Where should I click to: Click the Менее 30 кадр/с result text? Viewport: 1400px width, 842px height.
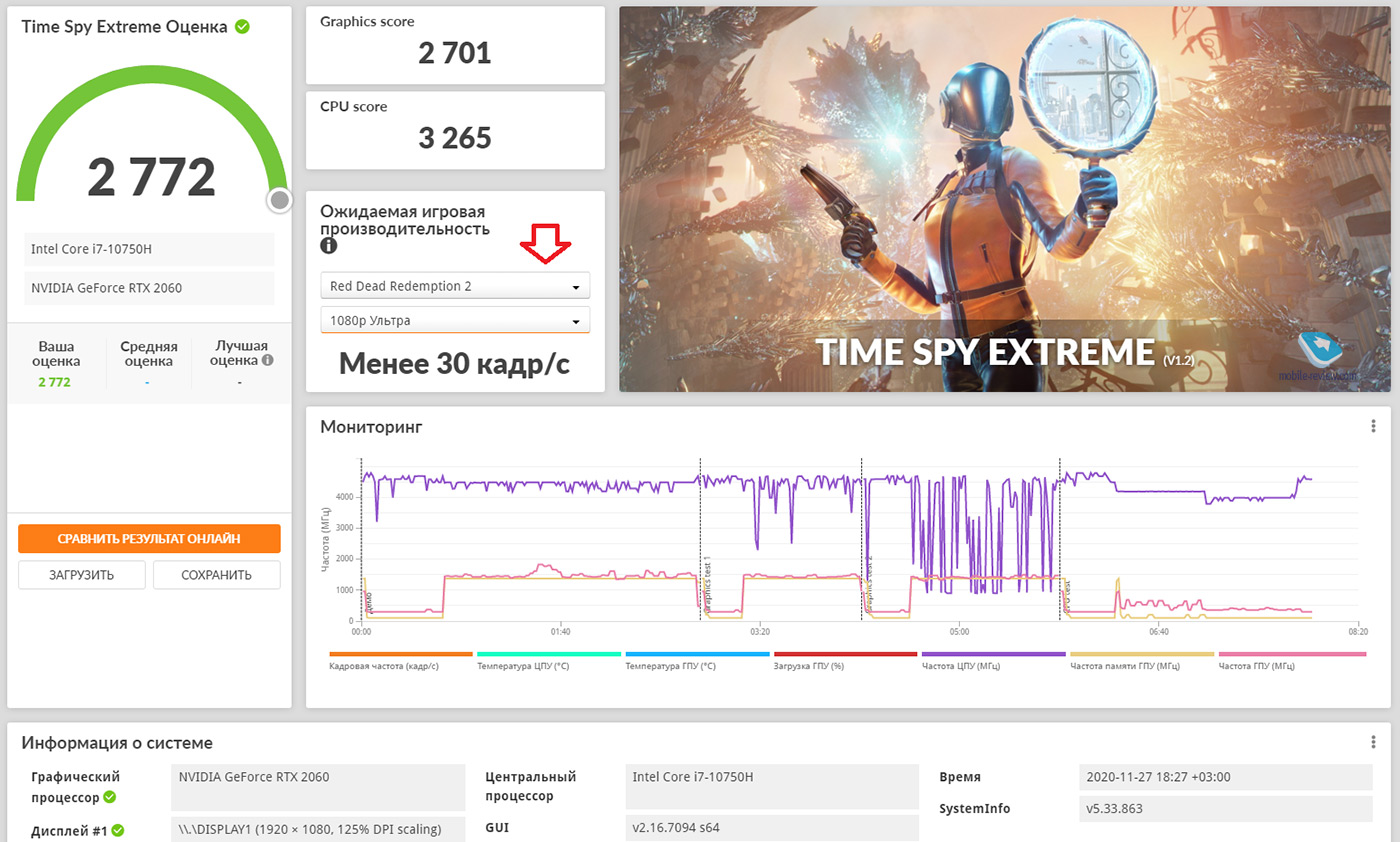455,364
